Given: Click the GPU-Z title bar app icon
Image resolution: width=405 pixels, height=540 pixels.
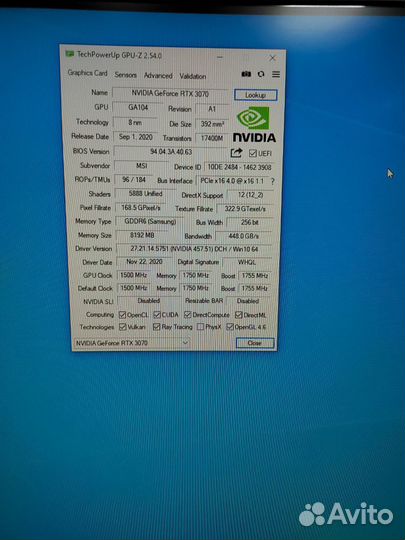Looking at the screenshot, I should click(x=70, y=54).
